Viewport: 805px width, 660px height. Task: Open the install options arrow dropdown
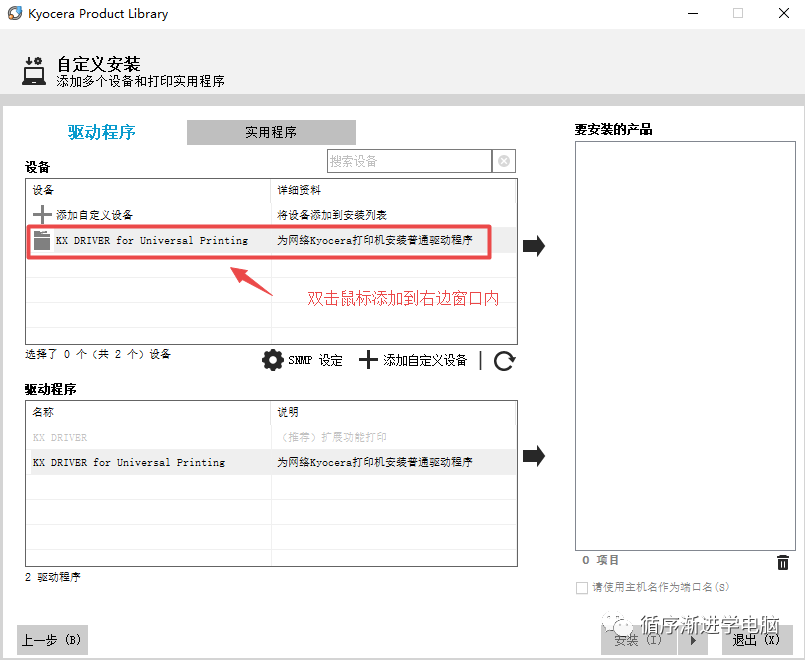click(694, 640)
